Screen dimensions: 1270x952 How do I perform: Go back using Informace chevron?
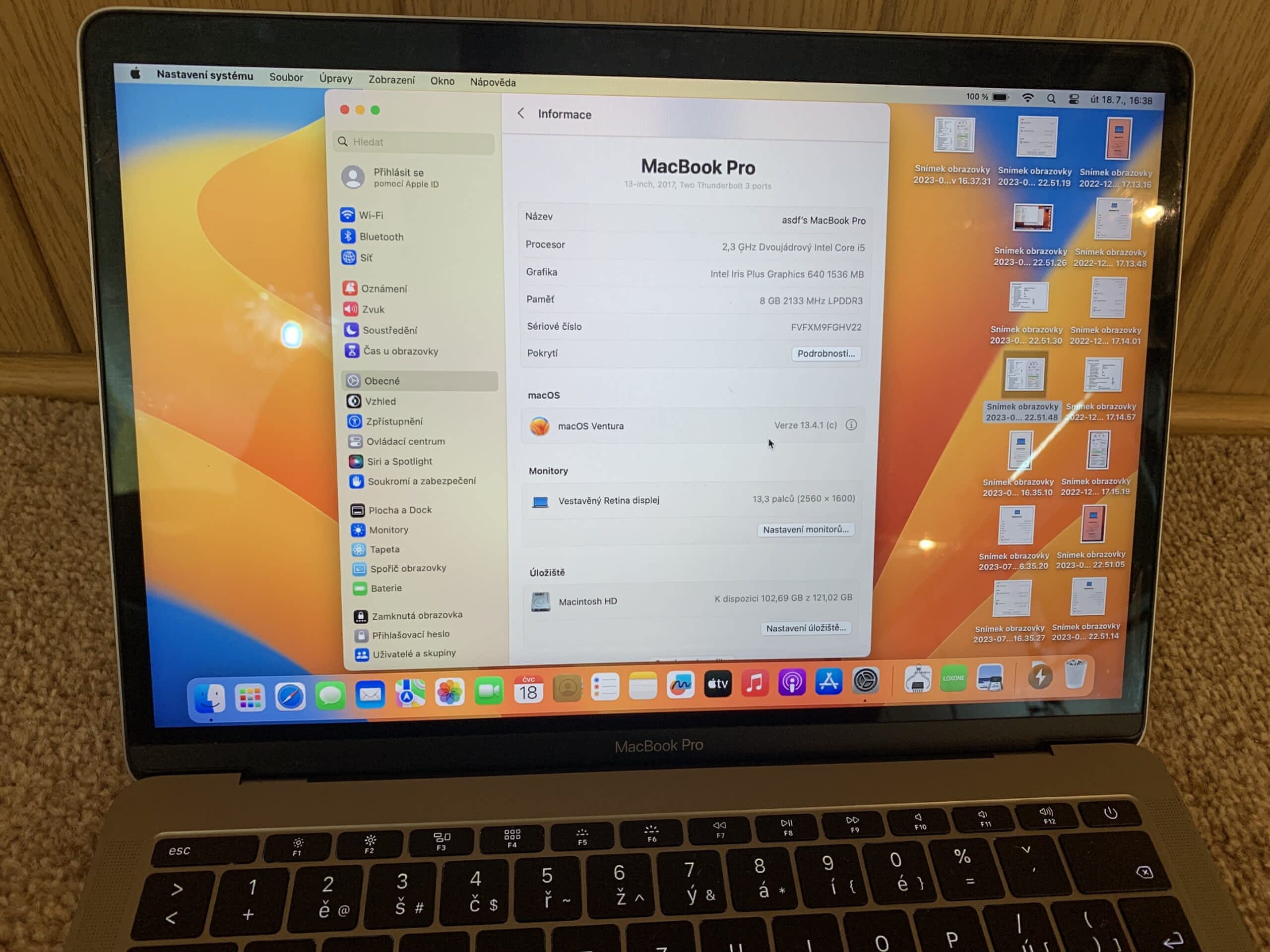(521, 114)
